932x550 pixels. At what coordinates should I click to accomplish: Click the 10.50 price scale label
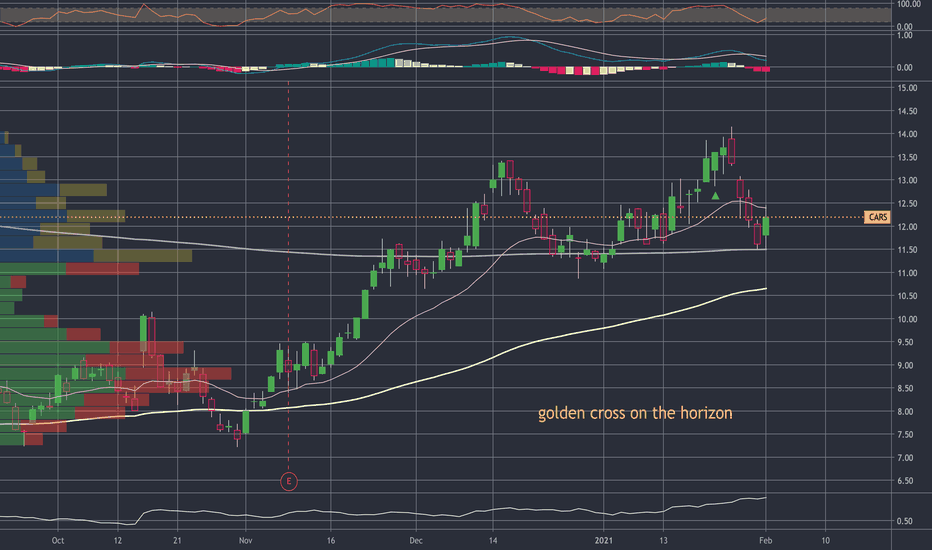(x=907, y=296)
